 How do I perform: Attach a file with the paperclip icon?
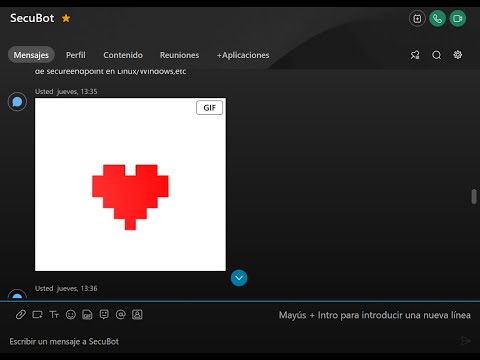pos(21,315)
